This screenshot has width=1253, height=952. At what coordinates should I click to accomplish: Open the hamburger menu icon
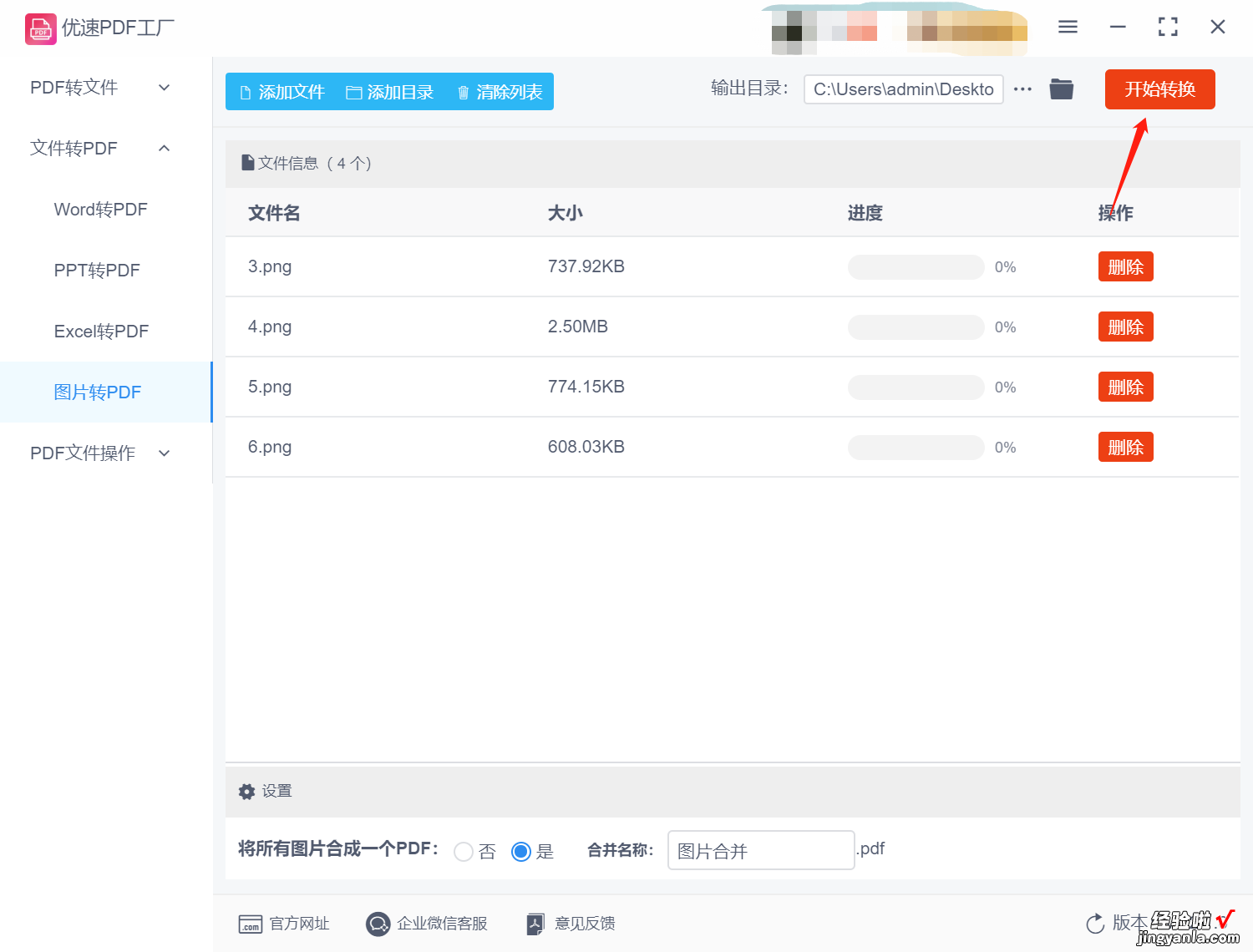(1068, 27)
